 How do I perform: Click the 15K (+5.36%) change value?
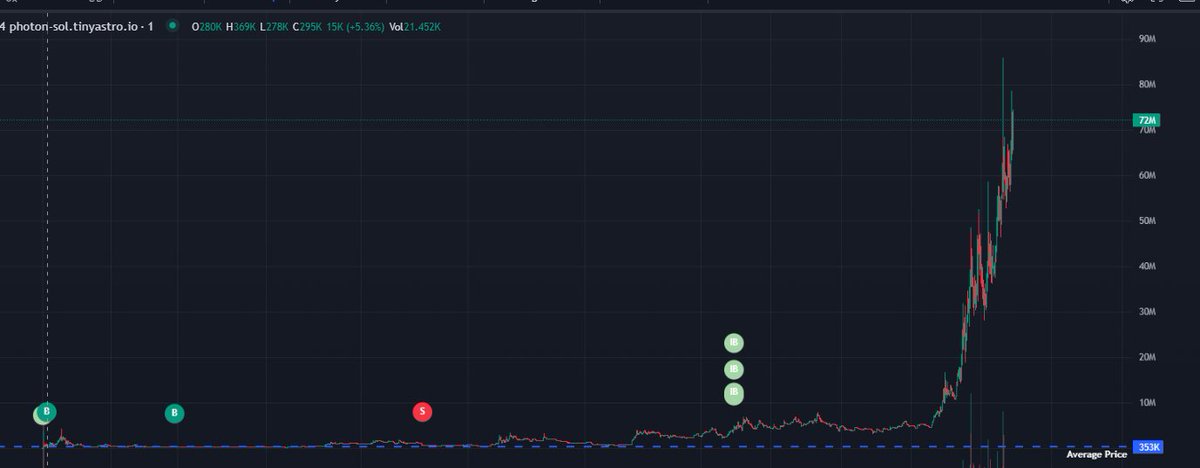(x=355, y=27)
